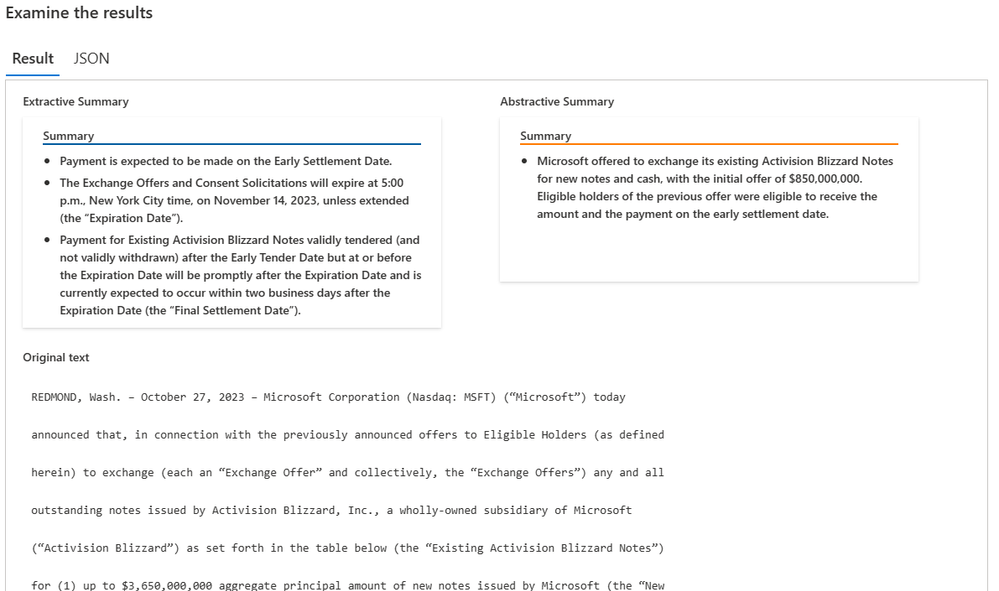Click the Summary heading in the abstractive card
The width and height of the screenshot is (999, 591).
(x=545, y=136)
